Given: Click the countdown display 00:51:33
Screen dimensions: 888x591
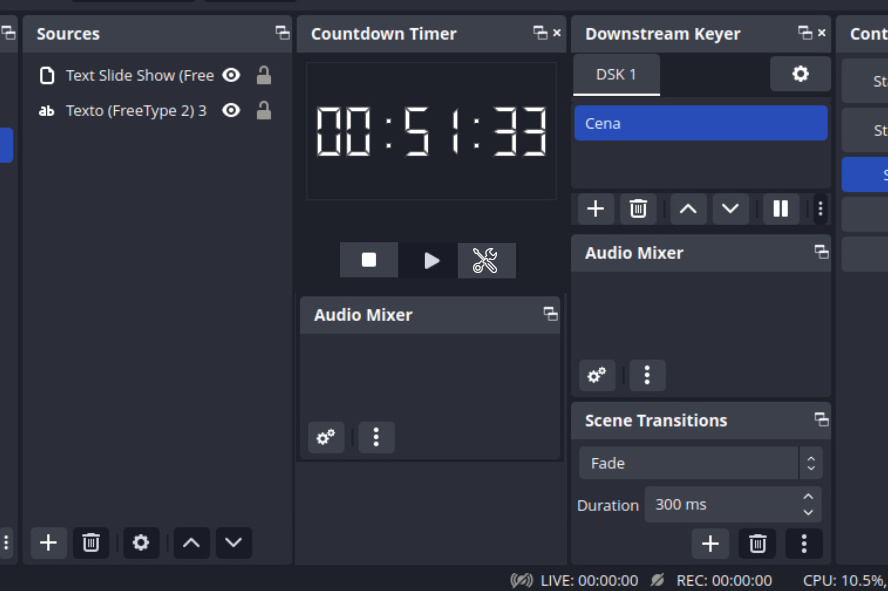Looking at the screenshot, I should [431, 131].
